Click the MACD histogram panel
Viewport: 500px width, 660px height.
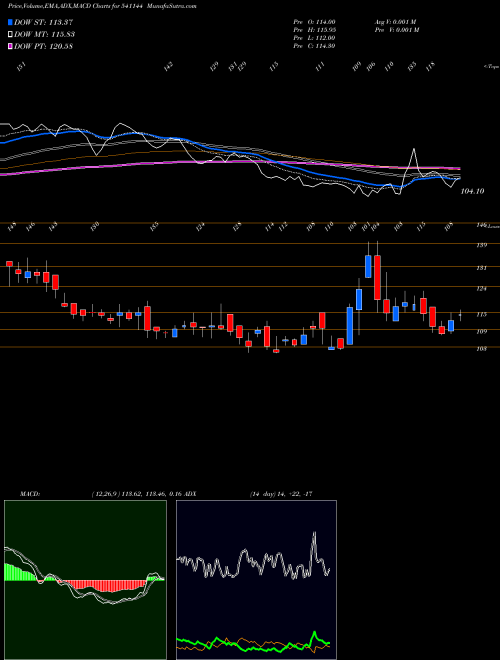point(85,580)
